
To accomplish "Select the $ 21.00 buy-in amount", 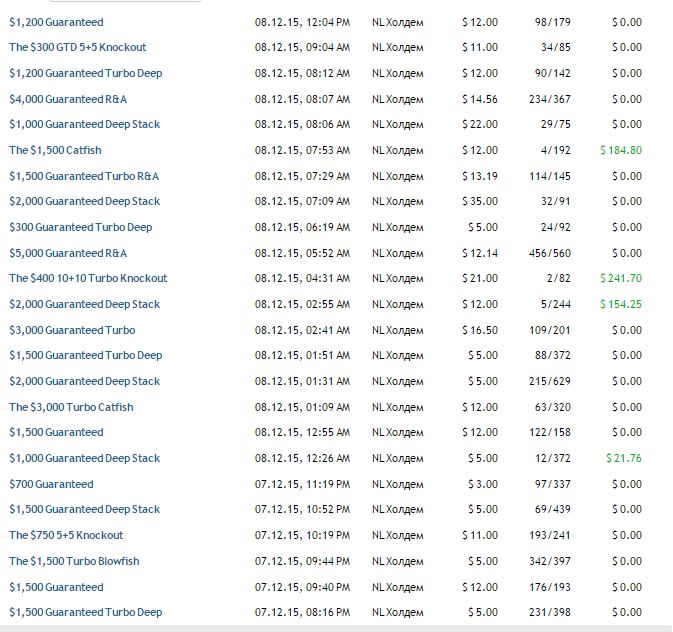I will click(480, 278).
